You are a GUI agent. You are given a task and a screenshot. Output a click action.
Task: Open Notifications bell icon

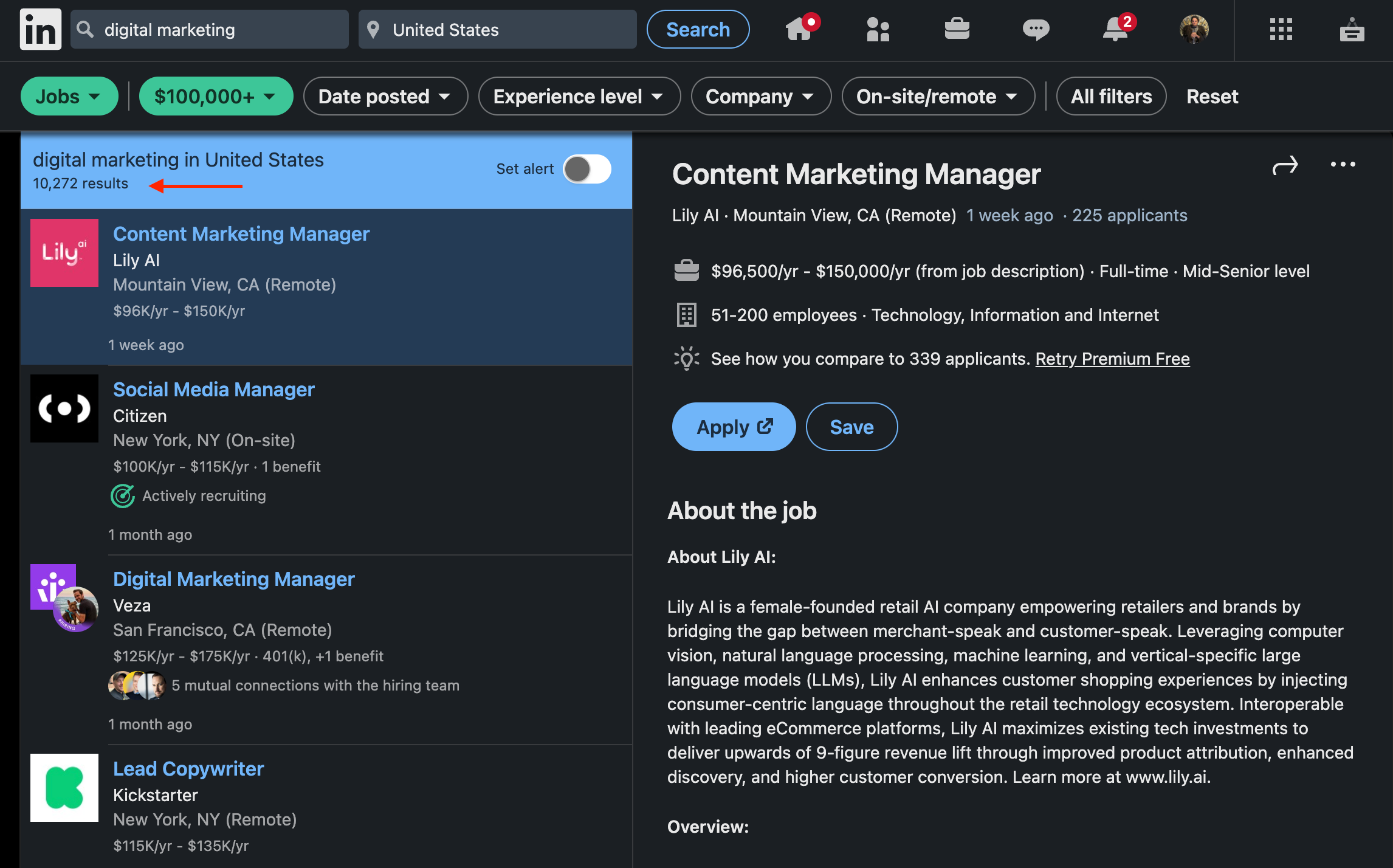[x=1116, y=28]
